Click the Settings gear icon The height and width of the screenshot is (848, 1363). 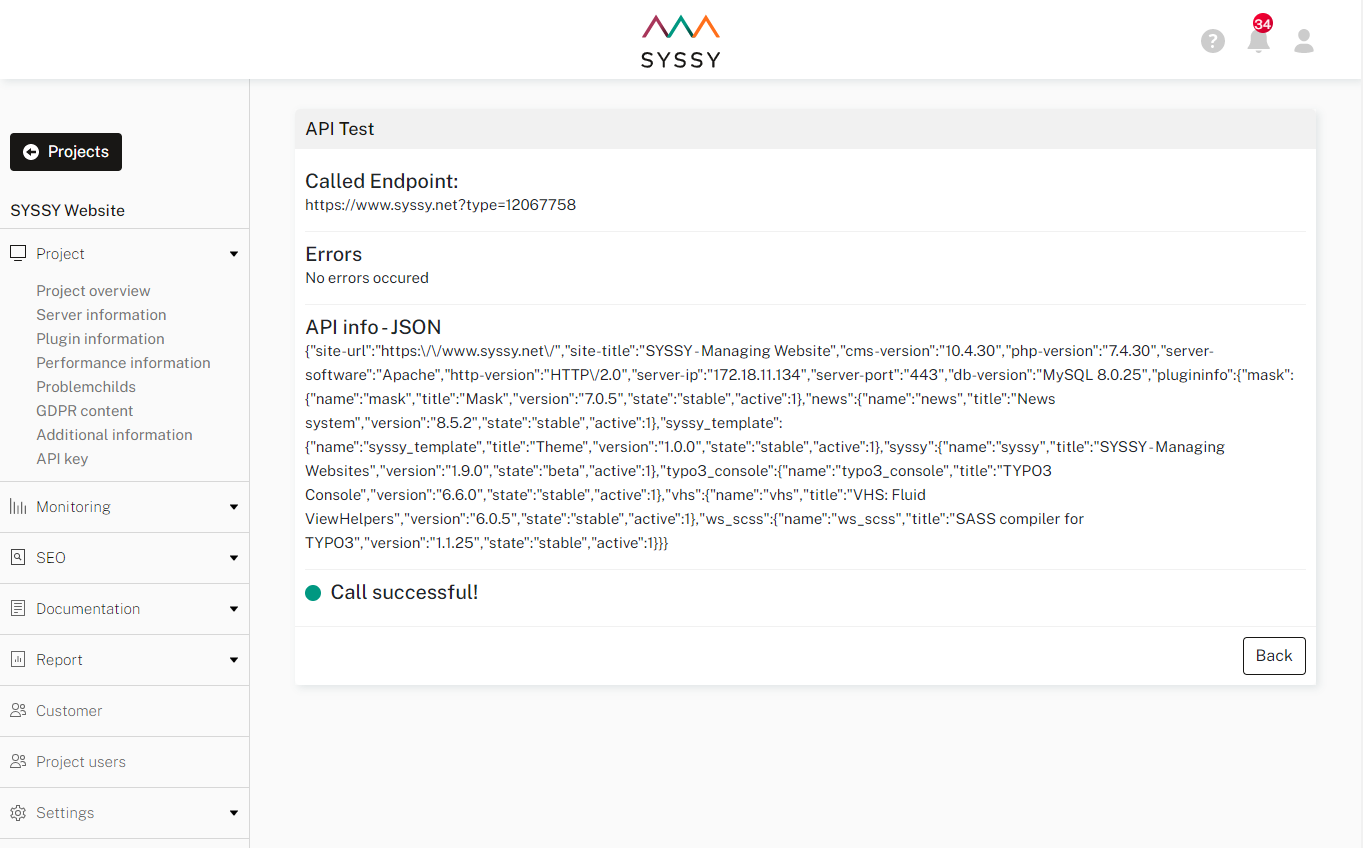click(17, 812)
